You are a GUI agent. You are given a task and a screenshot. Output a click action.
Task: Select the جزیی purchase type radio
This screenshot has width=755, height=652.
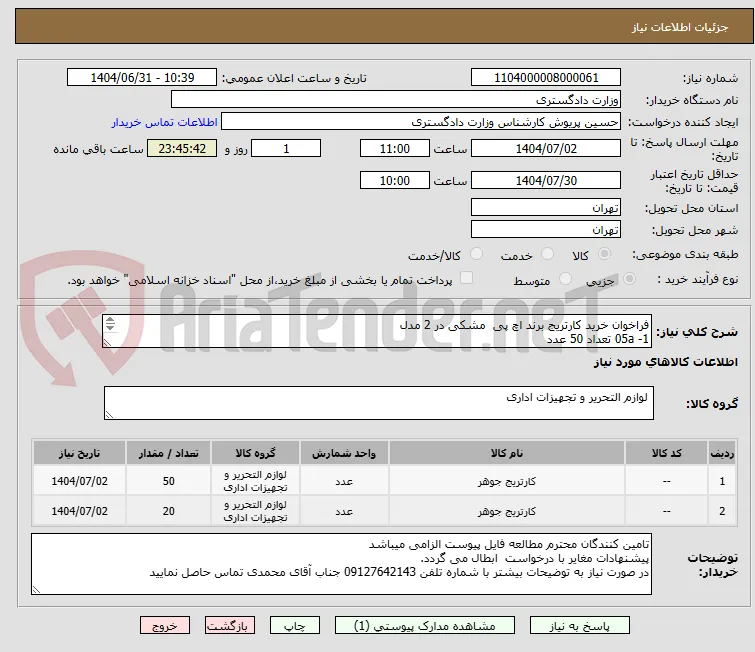629,279
